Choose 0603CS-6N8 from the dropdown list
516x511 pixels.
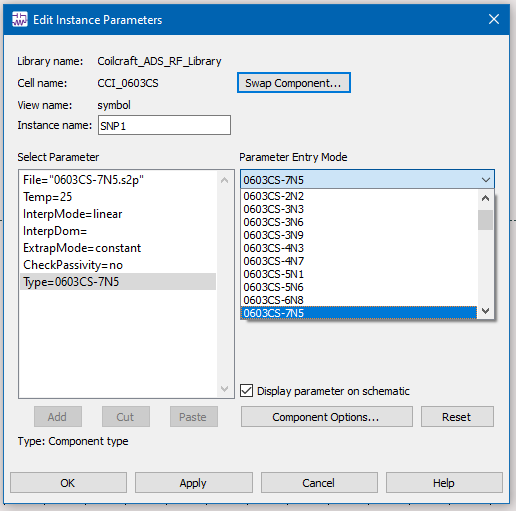pyautogui.click(x=359, y=300)
